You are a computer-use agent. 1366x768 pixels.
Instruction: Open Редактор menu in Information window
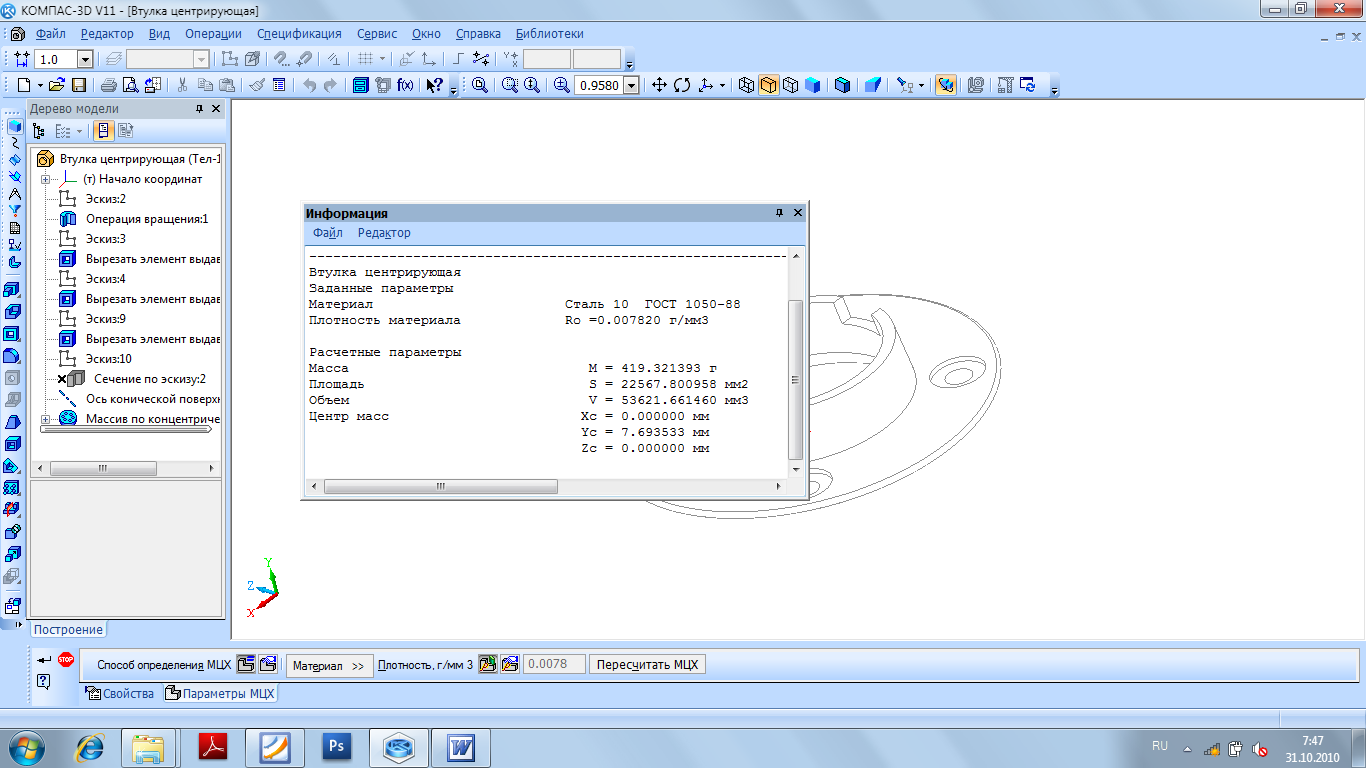coord(384,233)
